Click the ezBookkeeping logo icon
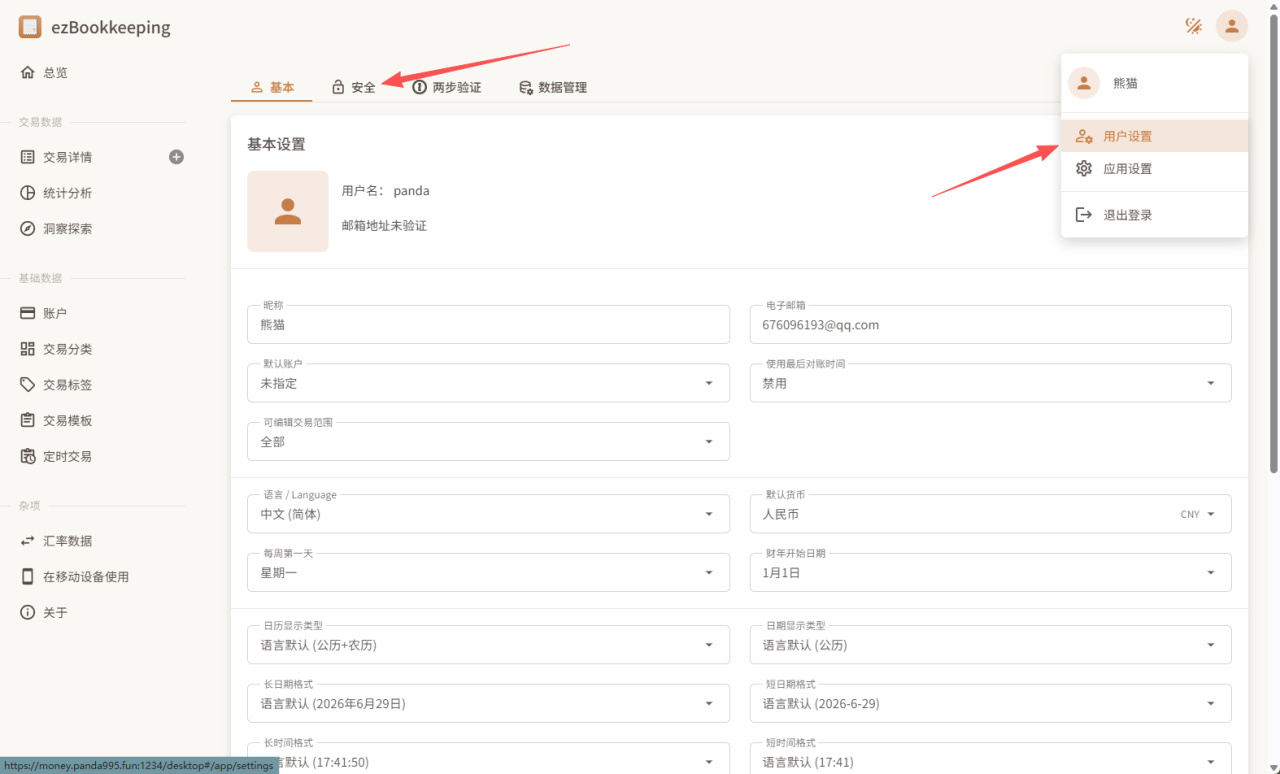The height and width of the screenshot is (774, 1280). 30,27
